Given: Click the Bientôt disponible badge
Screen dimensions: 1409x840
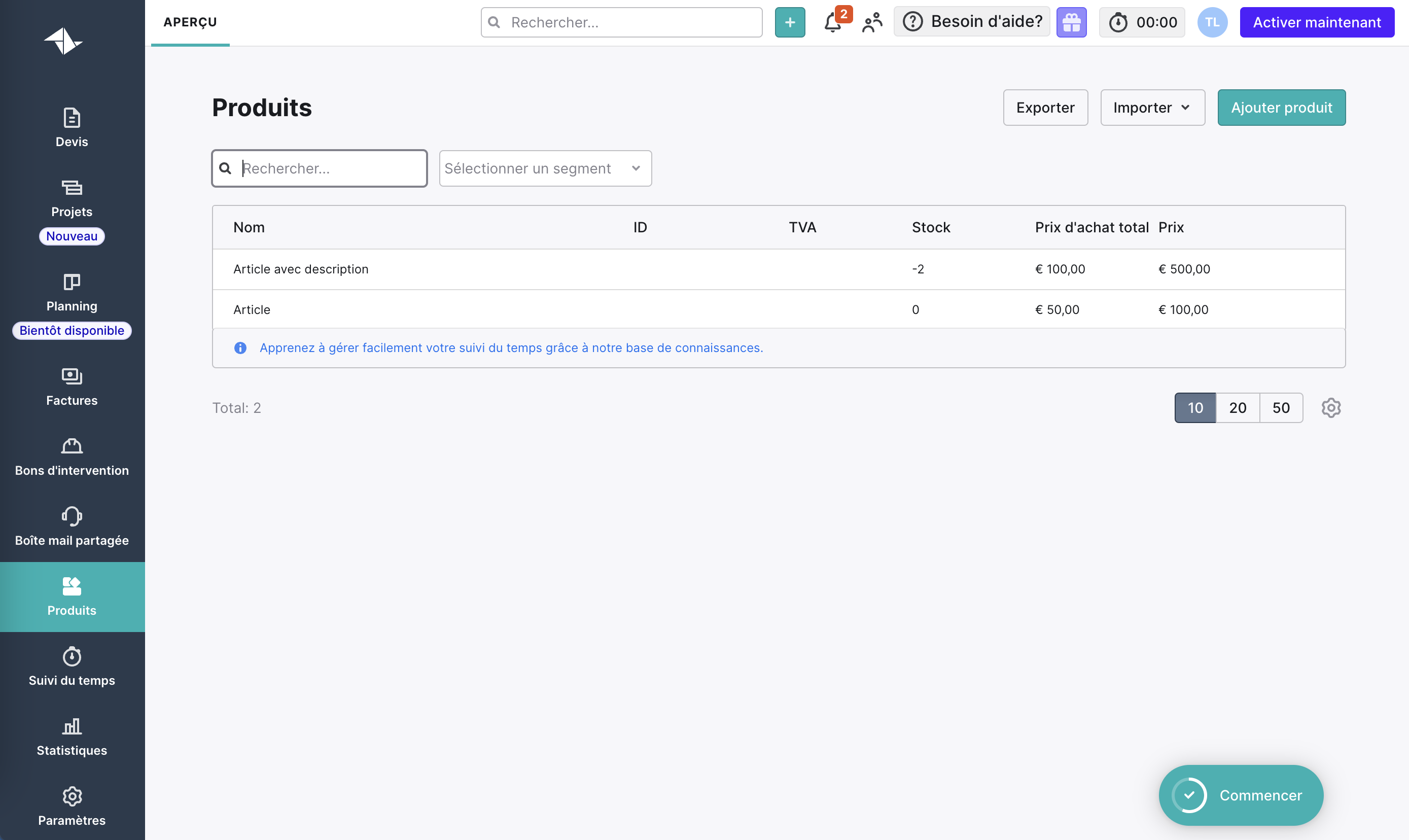Looking at the screenshot, I should [x=72, y=331].
